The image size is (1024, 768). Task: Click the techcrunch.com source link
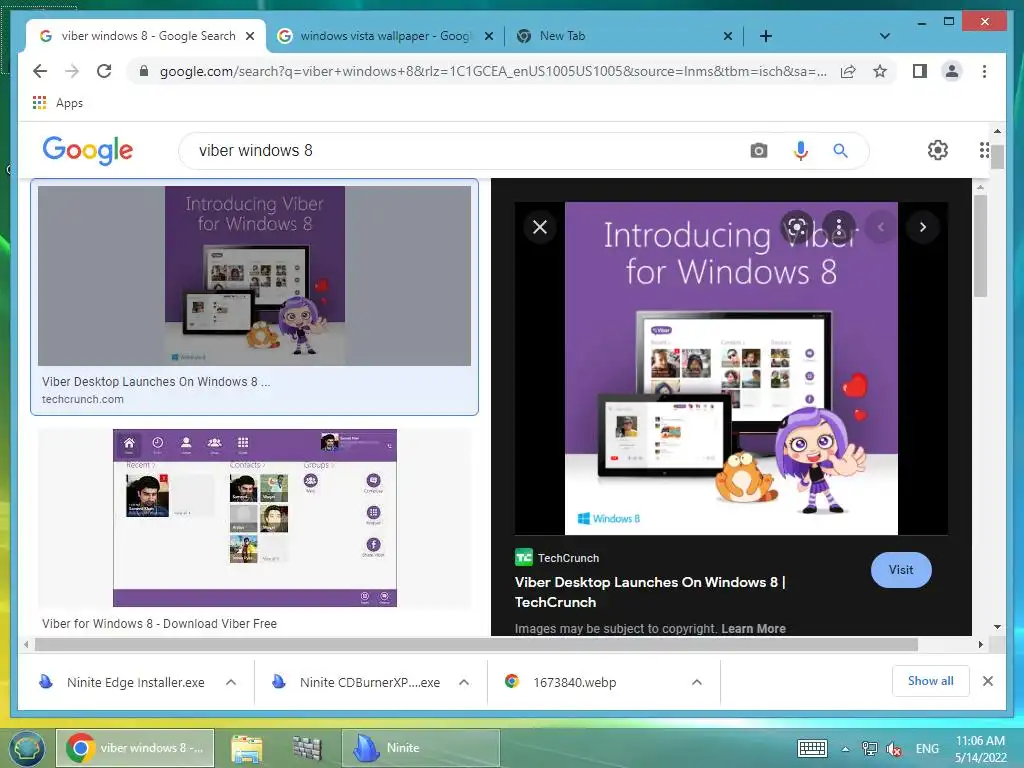[82, 399]
